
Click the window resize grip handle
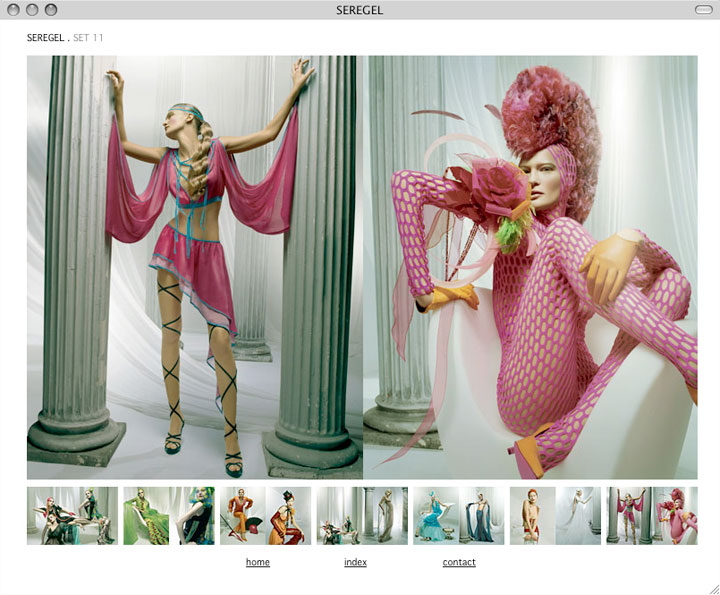pyautogui.click(x=713, y=588)
